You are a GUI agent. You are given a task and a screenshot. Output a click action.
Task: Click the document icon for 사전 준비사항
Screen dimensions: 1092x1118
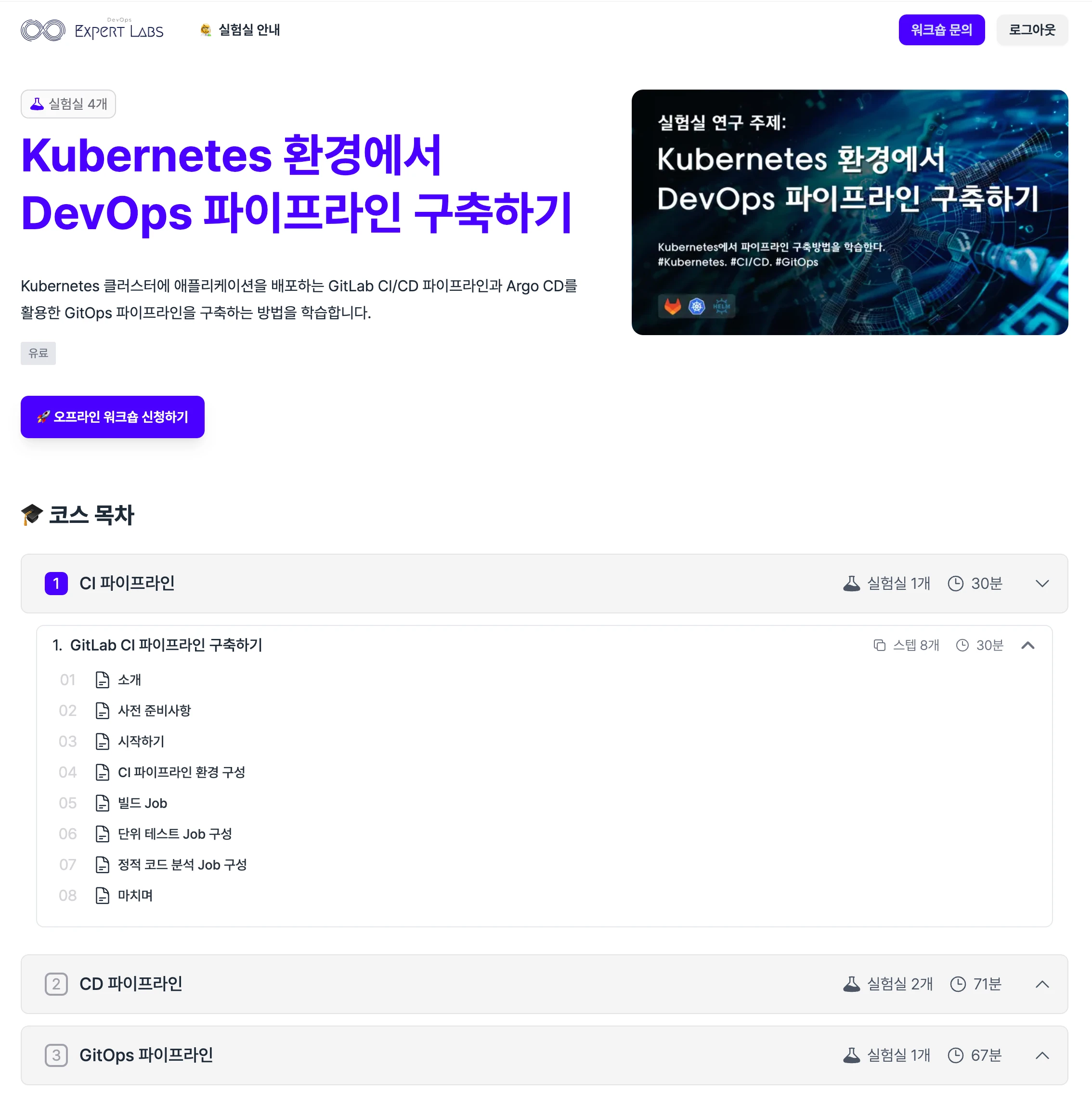(102, 711)
